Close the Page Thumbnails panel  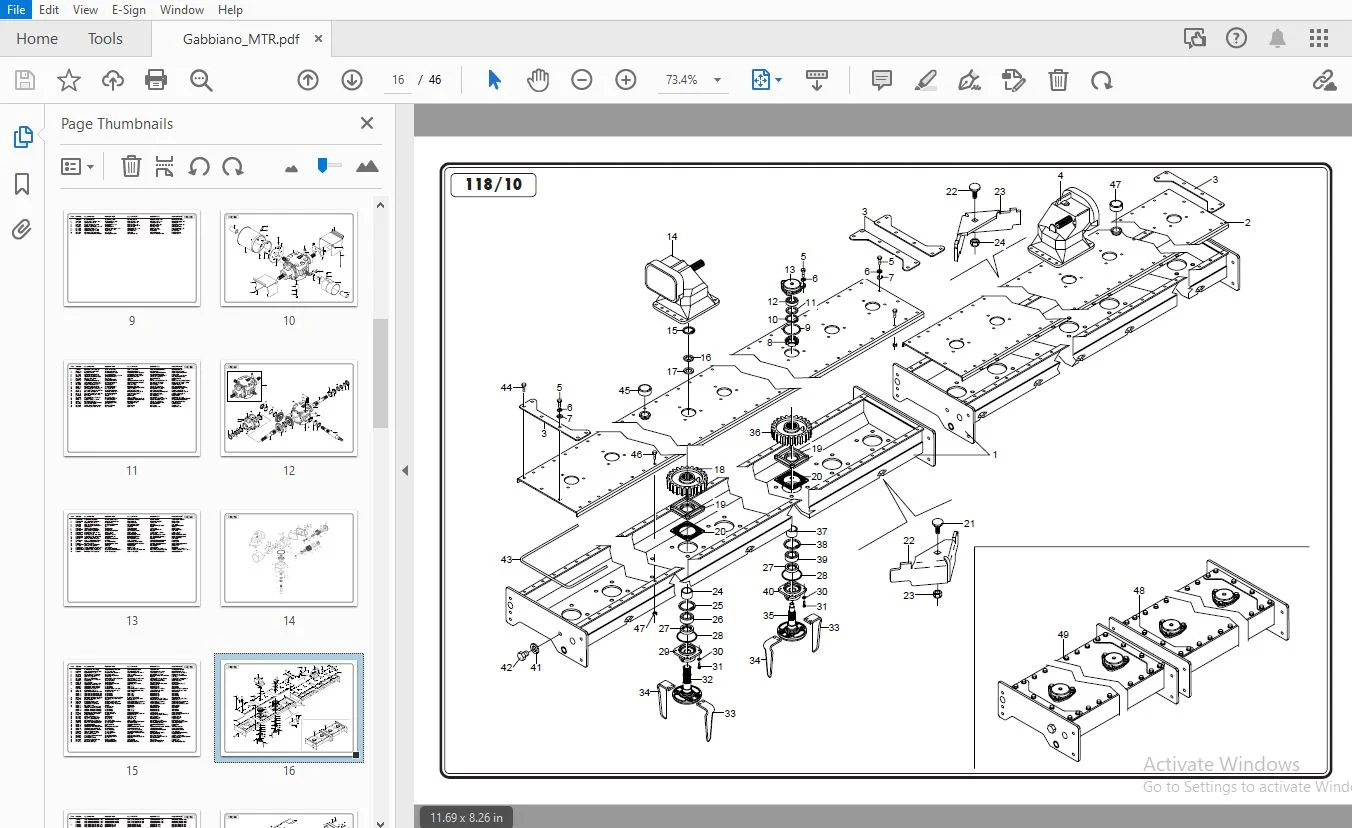click(367, 123)
